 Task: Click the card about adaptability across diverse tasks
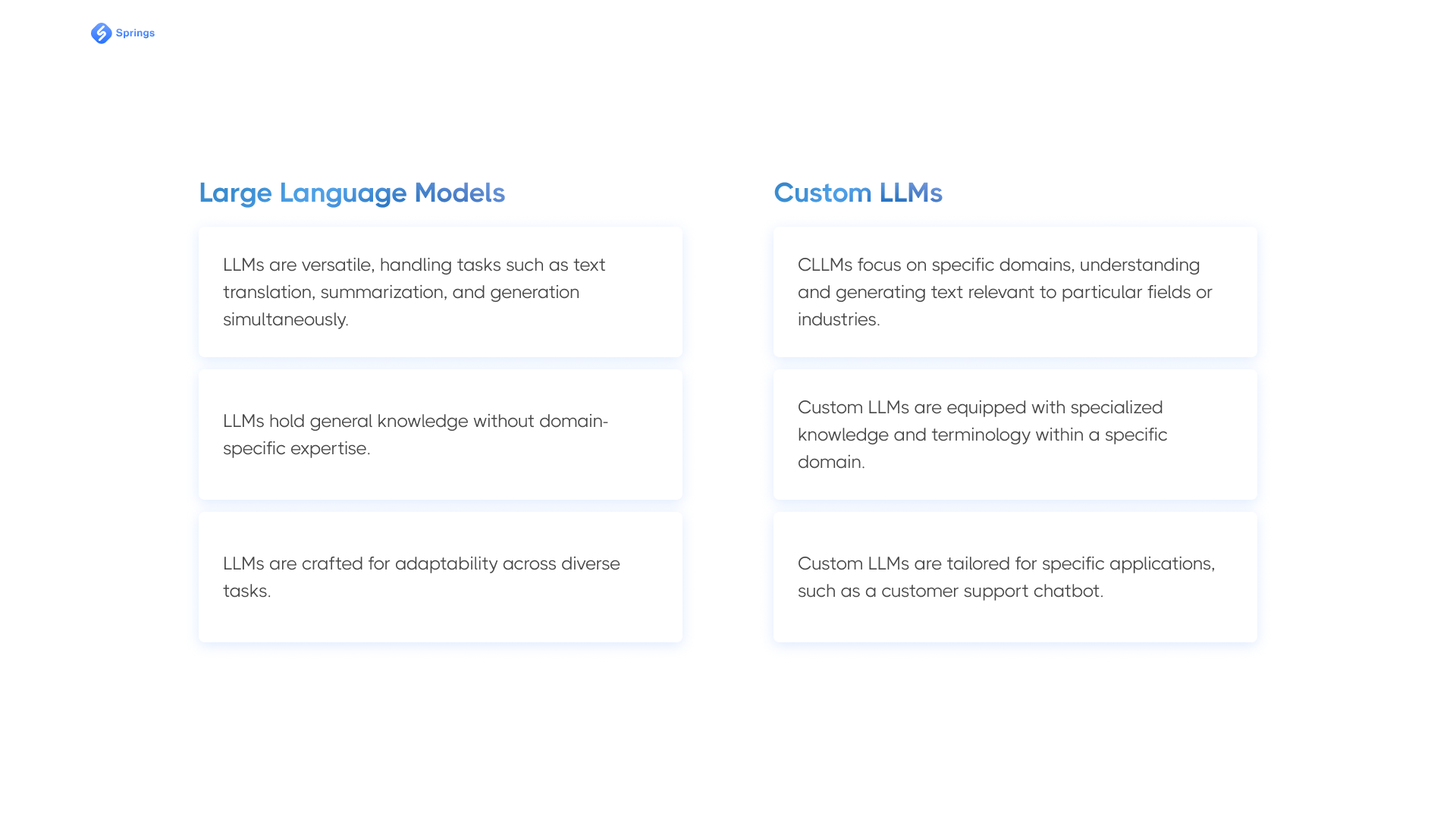pyautogui.click(x=441, y=577)
